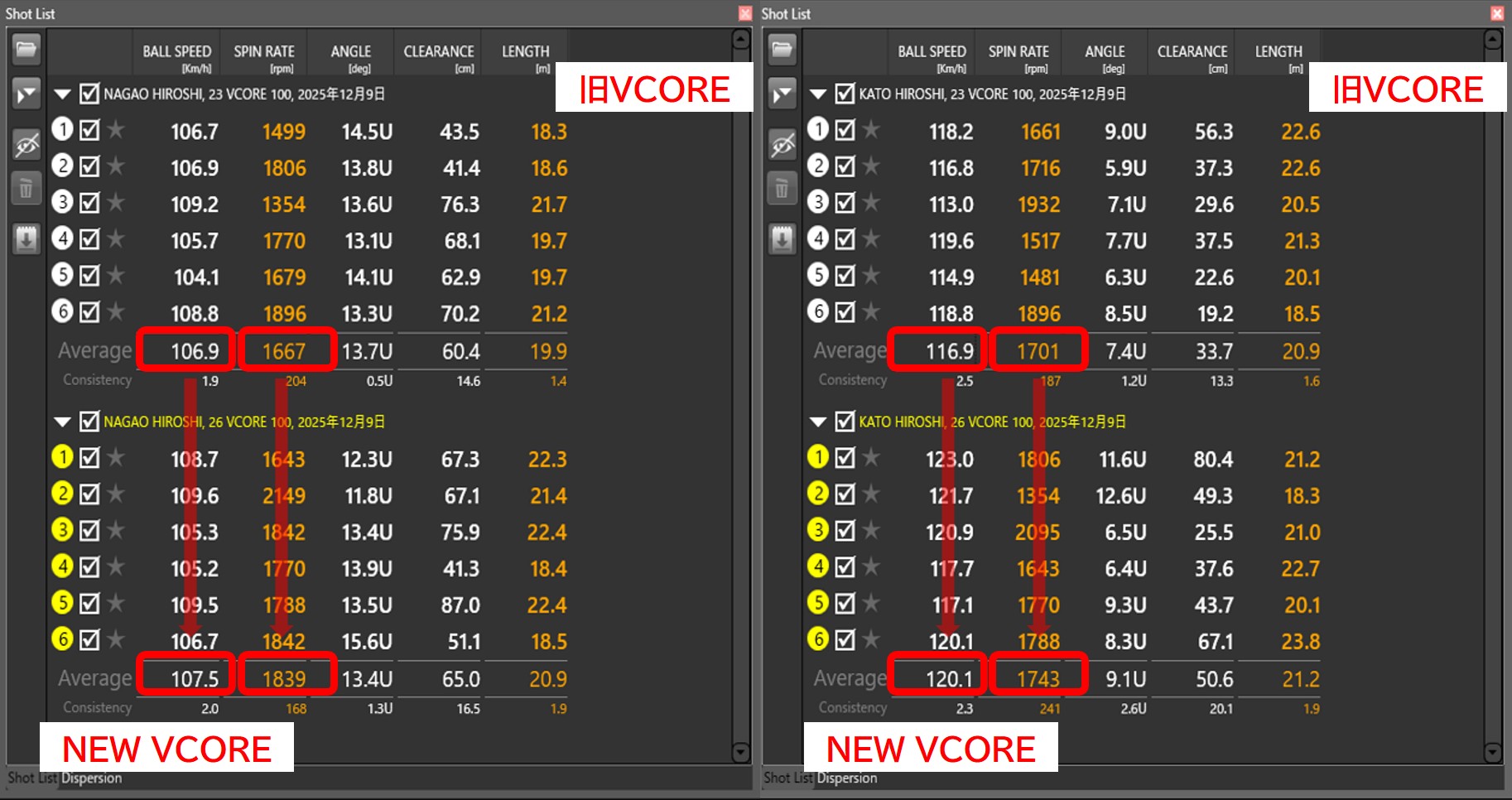Collapse the NAGAO HIROSHI 26 VCORE 100 group

coord(62,422)
